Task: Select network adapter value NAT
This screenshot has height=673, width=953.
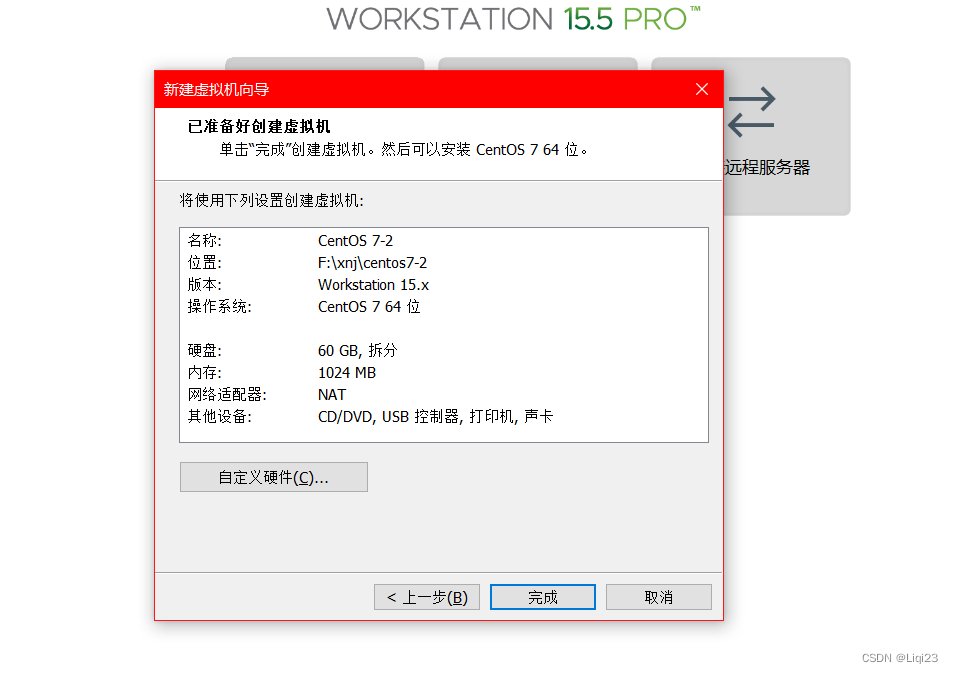Action: pyautogui.click(x=332, y=395)
